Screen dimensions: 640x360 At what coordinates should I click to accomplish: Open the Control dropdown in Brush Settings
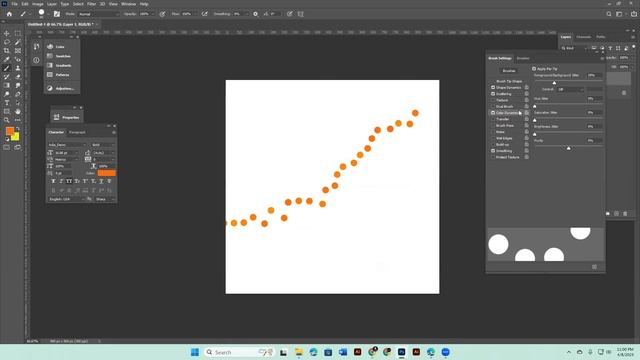[x=570, y=89]
